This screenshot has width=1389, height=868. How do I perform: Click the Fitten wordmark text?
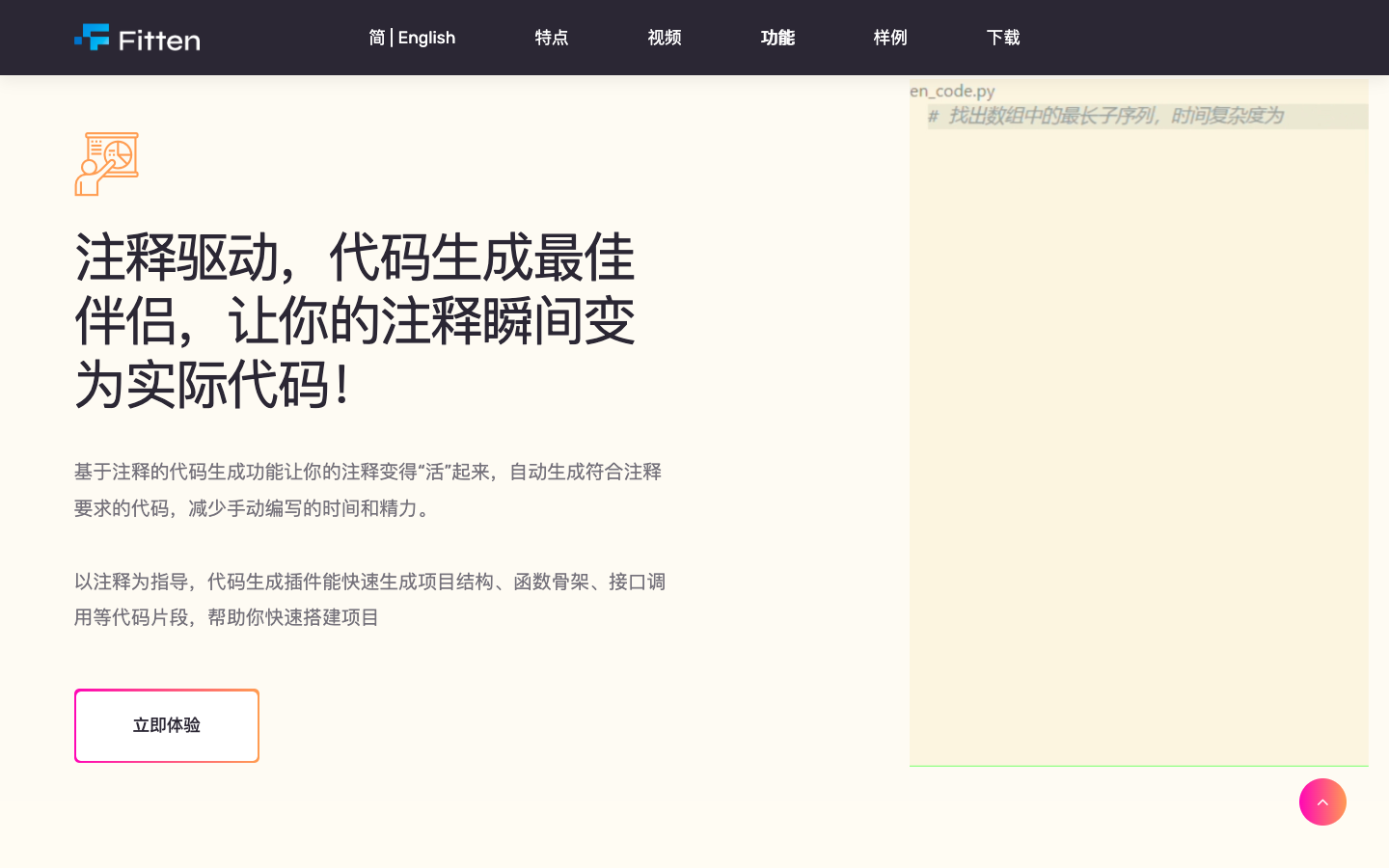[x=159, y=40]
